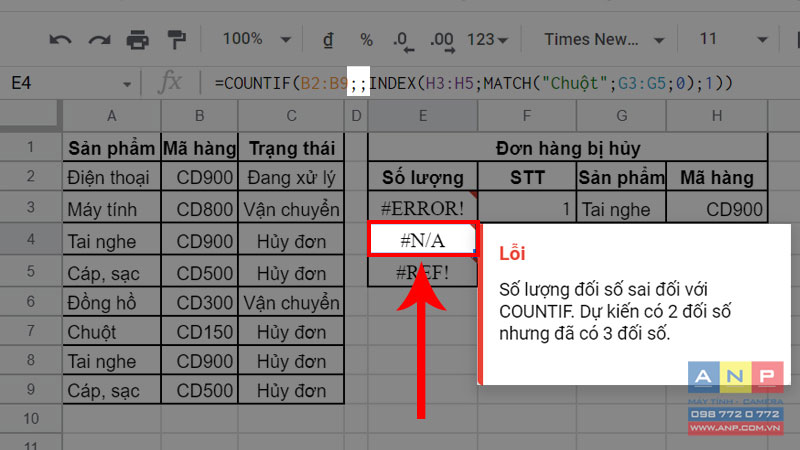The image size is (800, 450).
Task: Select the Paint format roller icon
Action: click(x=177, y=40)
